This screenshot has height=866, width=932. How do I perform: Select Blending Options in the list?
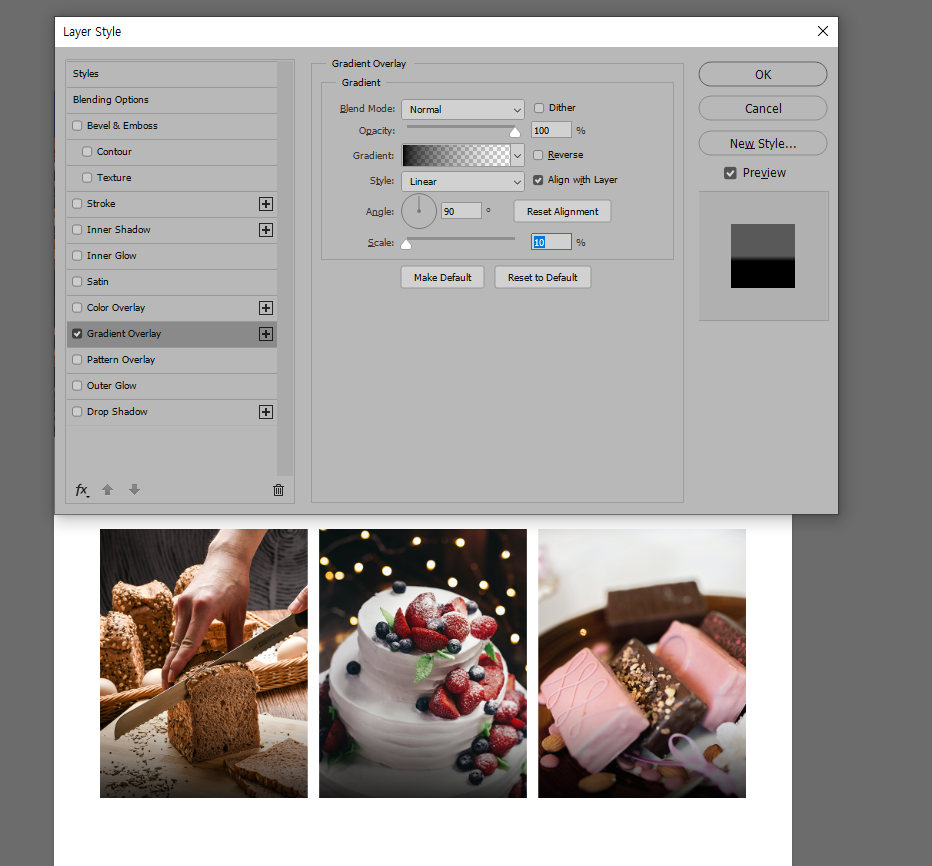pos(172,100)
